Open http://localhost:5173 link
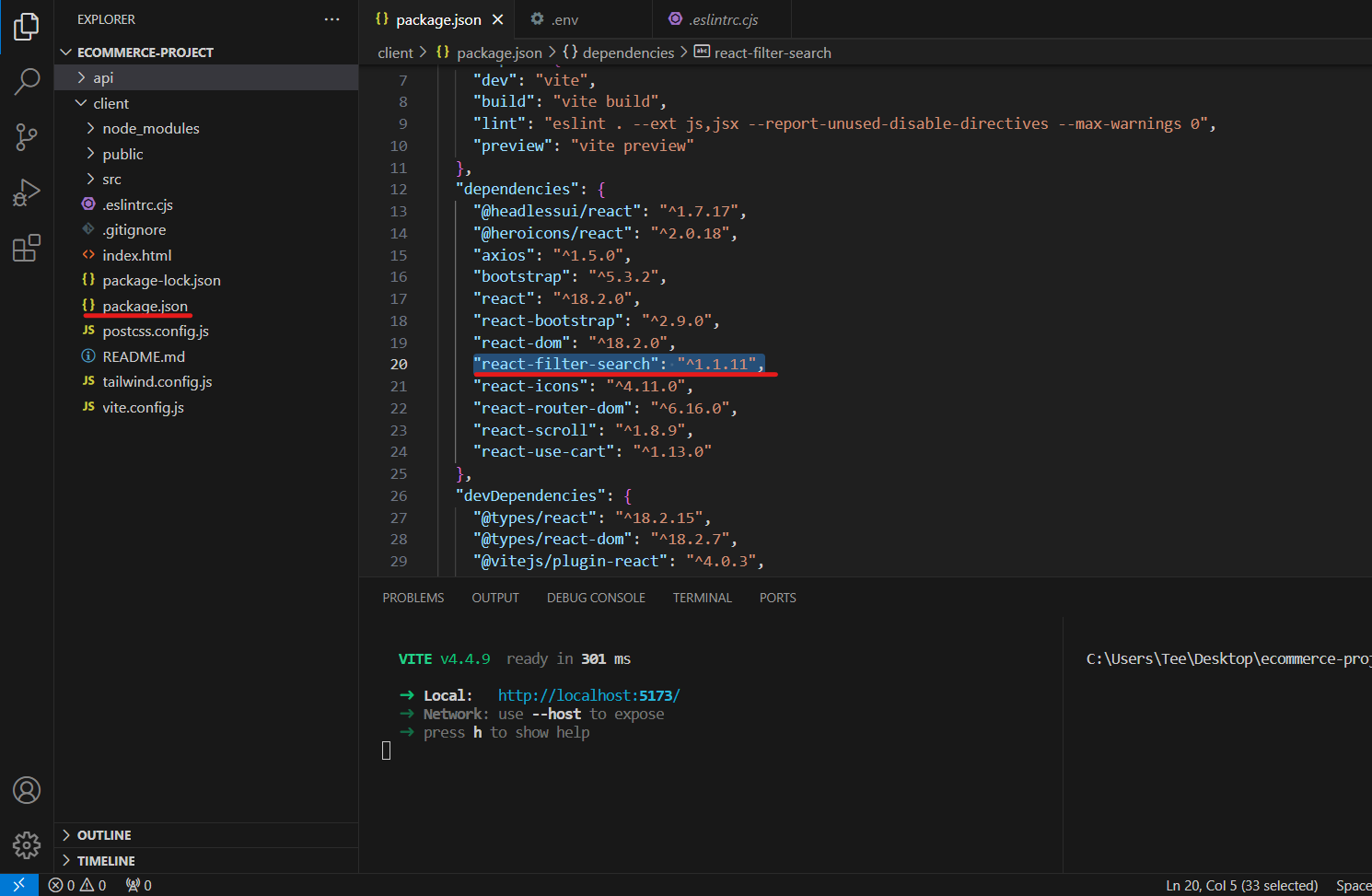Viewport: 1372px width, 896px height. pyautogui.click(x=588, y=694)
